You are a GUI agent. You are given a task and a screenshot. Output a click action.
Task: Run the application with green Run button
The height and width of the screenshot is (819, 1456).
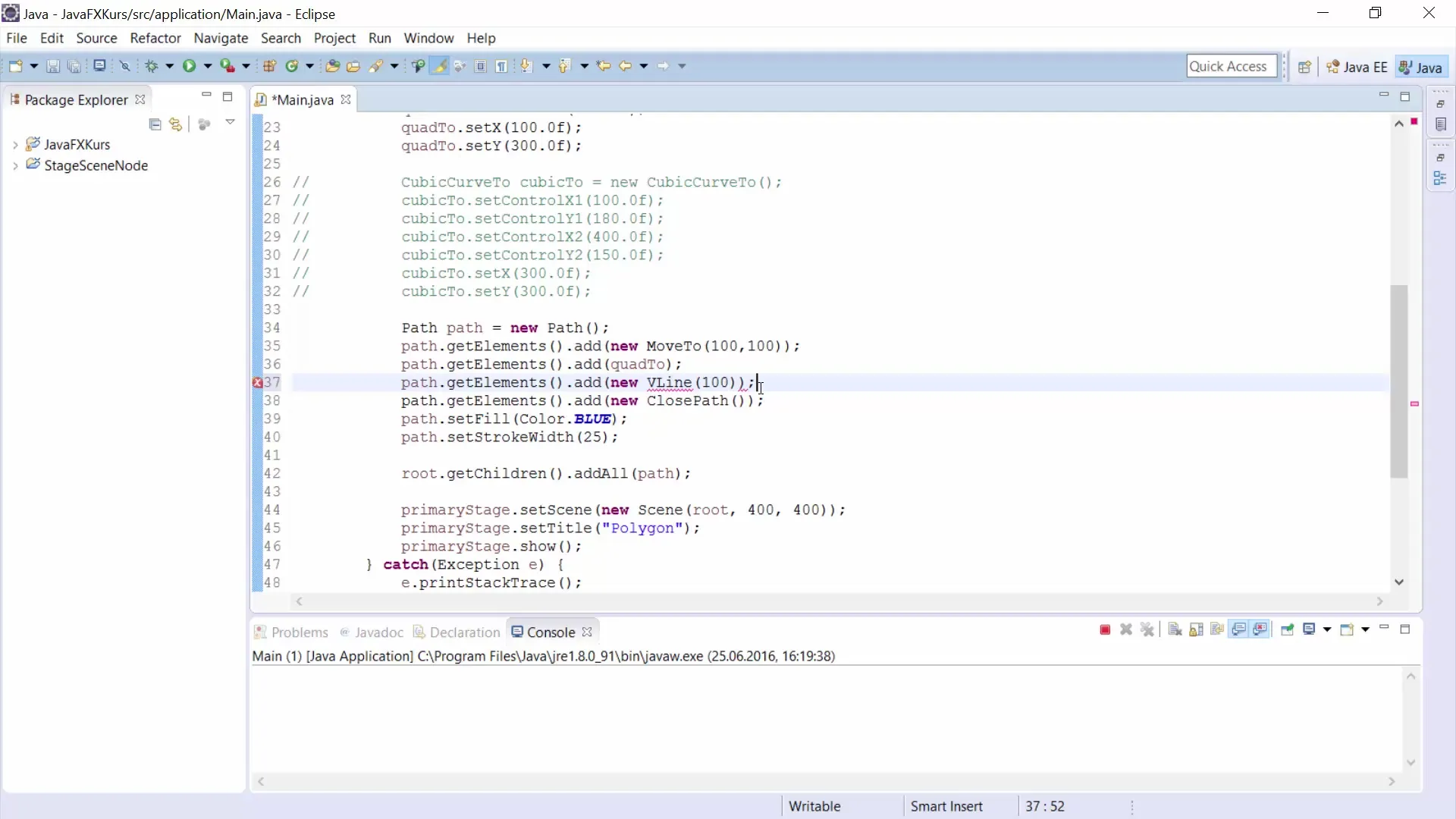pyautogui.click(x=189, y=66)
